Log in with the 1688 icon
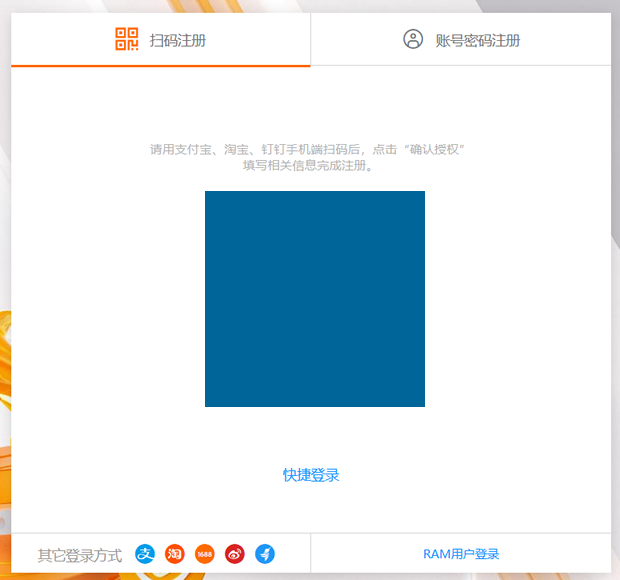The image size is (620, 580). pyautogui.click(x=205, y=554)
